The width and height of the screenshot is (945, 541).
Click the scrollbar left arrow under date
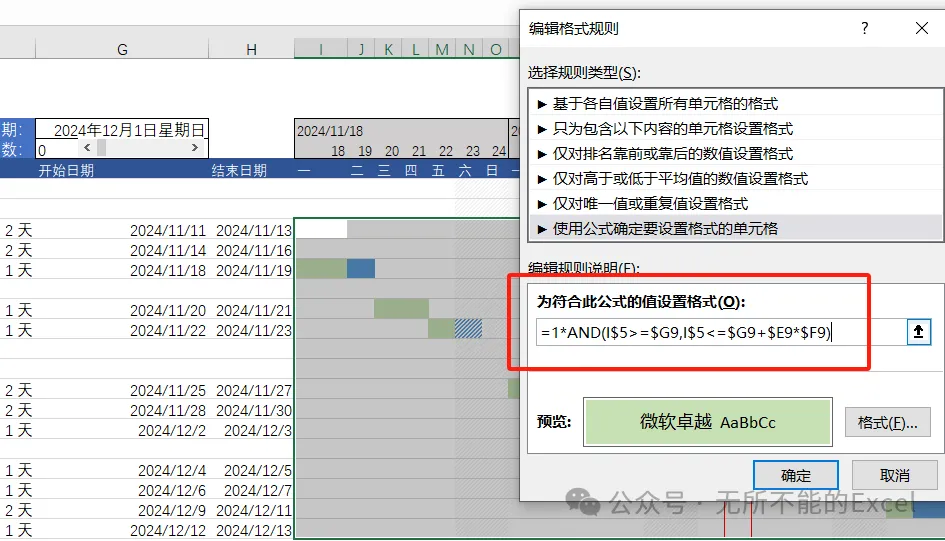87,147
